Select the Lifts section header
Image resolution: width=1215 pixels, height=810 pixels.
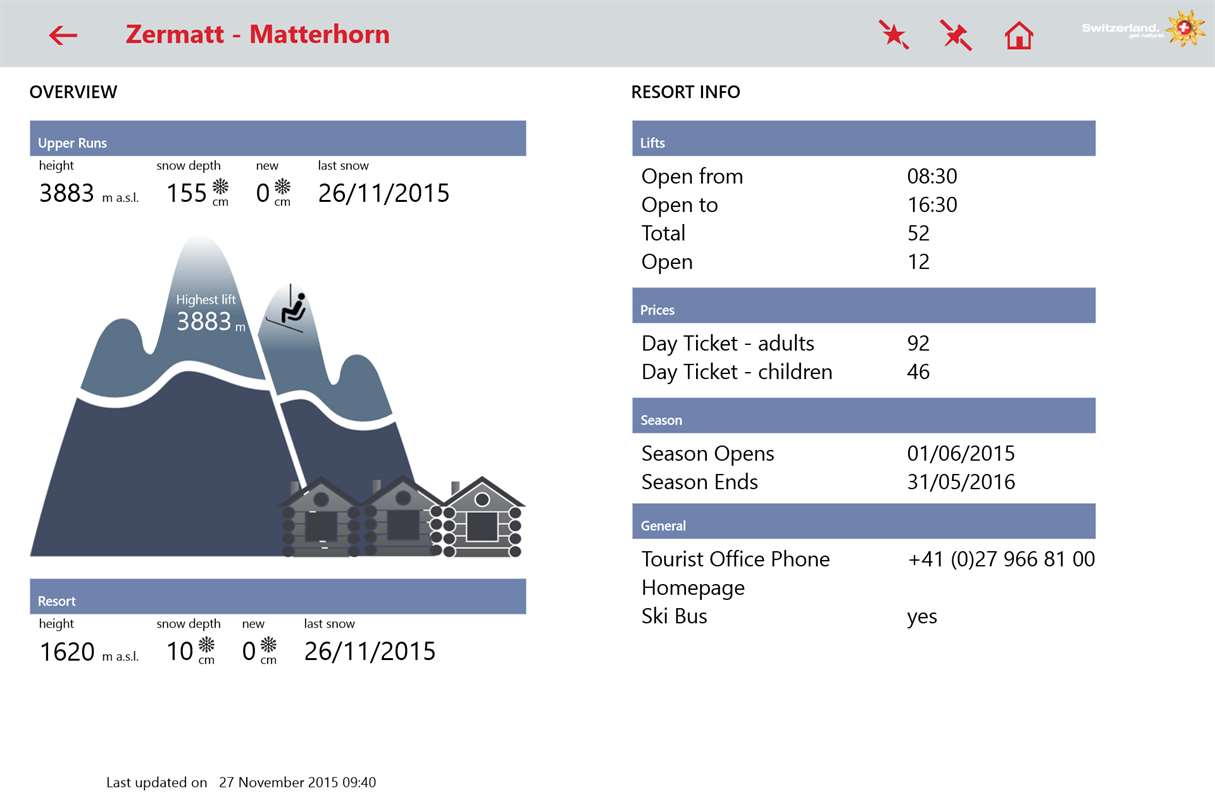tap(864, 139)
